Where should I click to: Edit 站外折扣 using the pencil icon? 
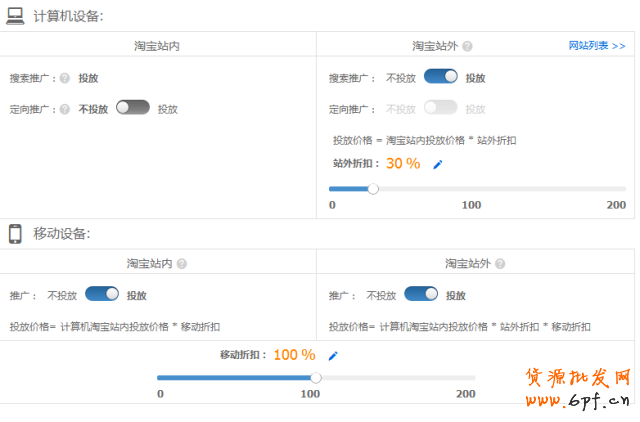[x=437, y=165]
